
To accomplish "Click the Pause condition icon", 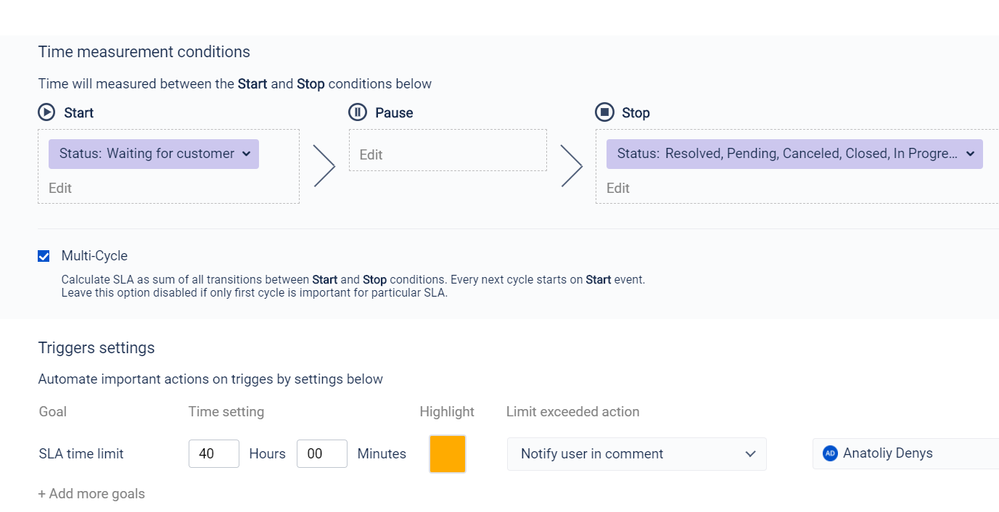I will pyautogui.click(x=358, y=113).
